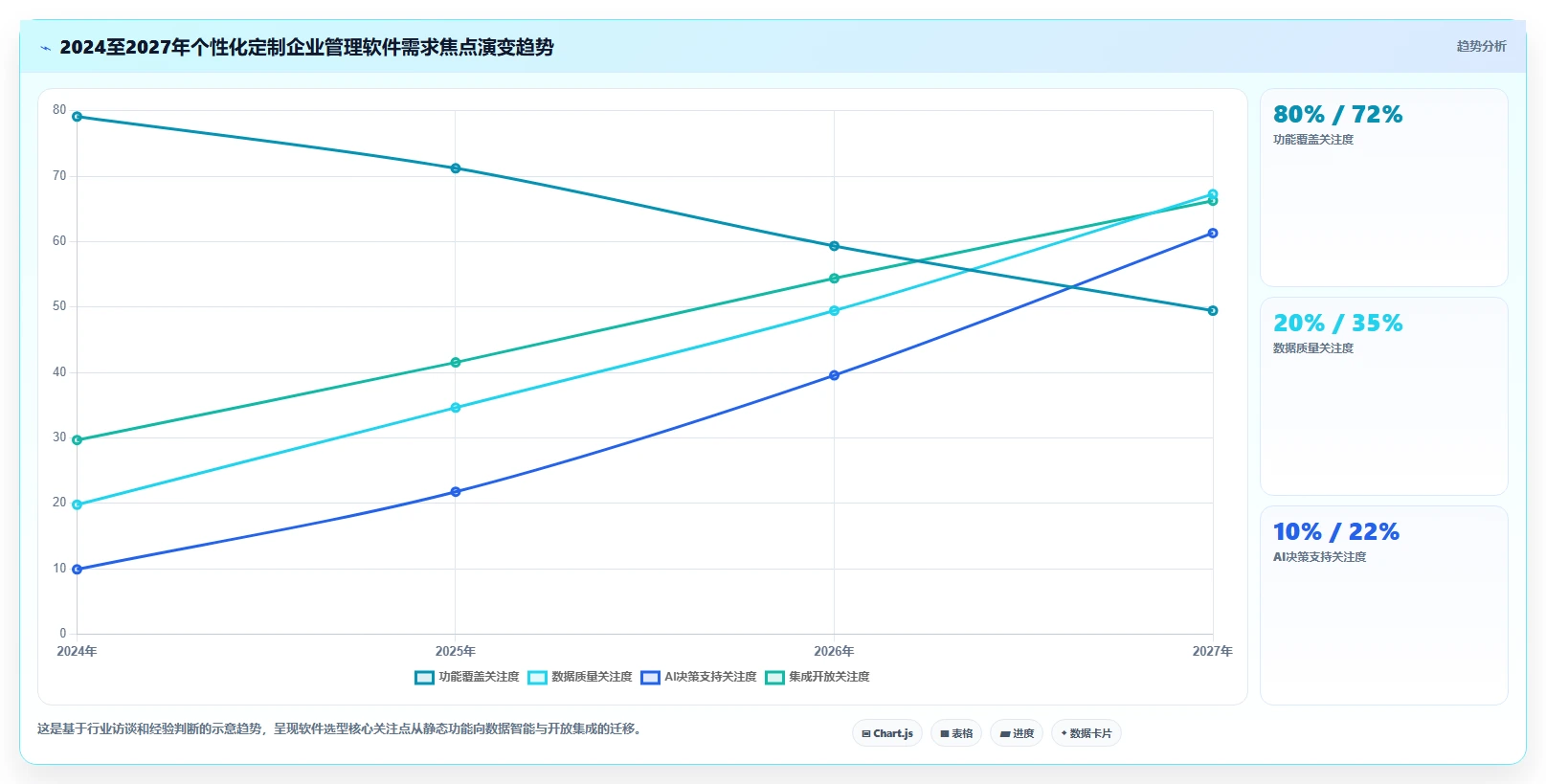Select the Chart.js chip
The height and width of the screenshot is (784, 1546).
coord(887,733)
